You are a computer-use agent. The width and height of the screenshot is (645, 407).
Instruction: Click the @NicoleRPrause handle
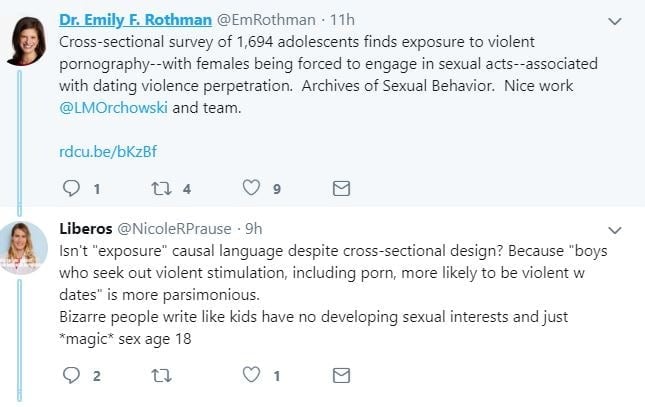click(x=174, y=227)
